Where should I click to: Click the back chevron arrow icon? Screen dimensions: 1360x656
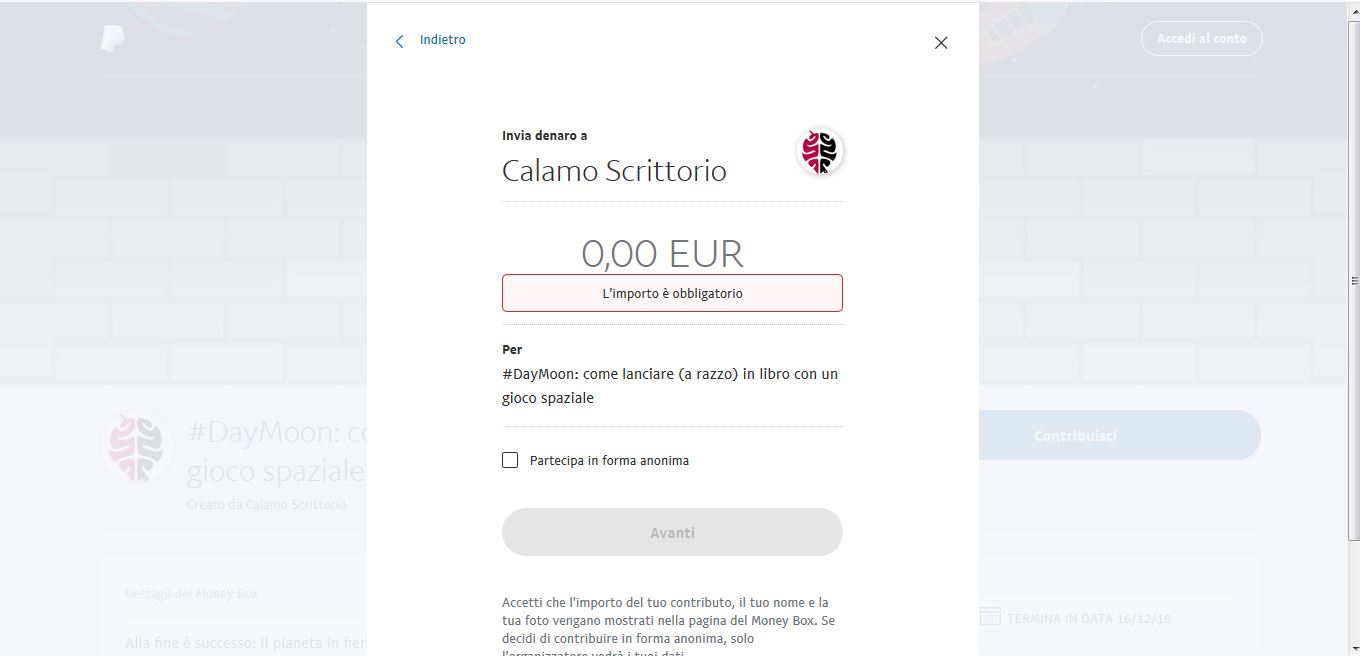coord(400,41)
